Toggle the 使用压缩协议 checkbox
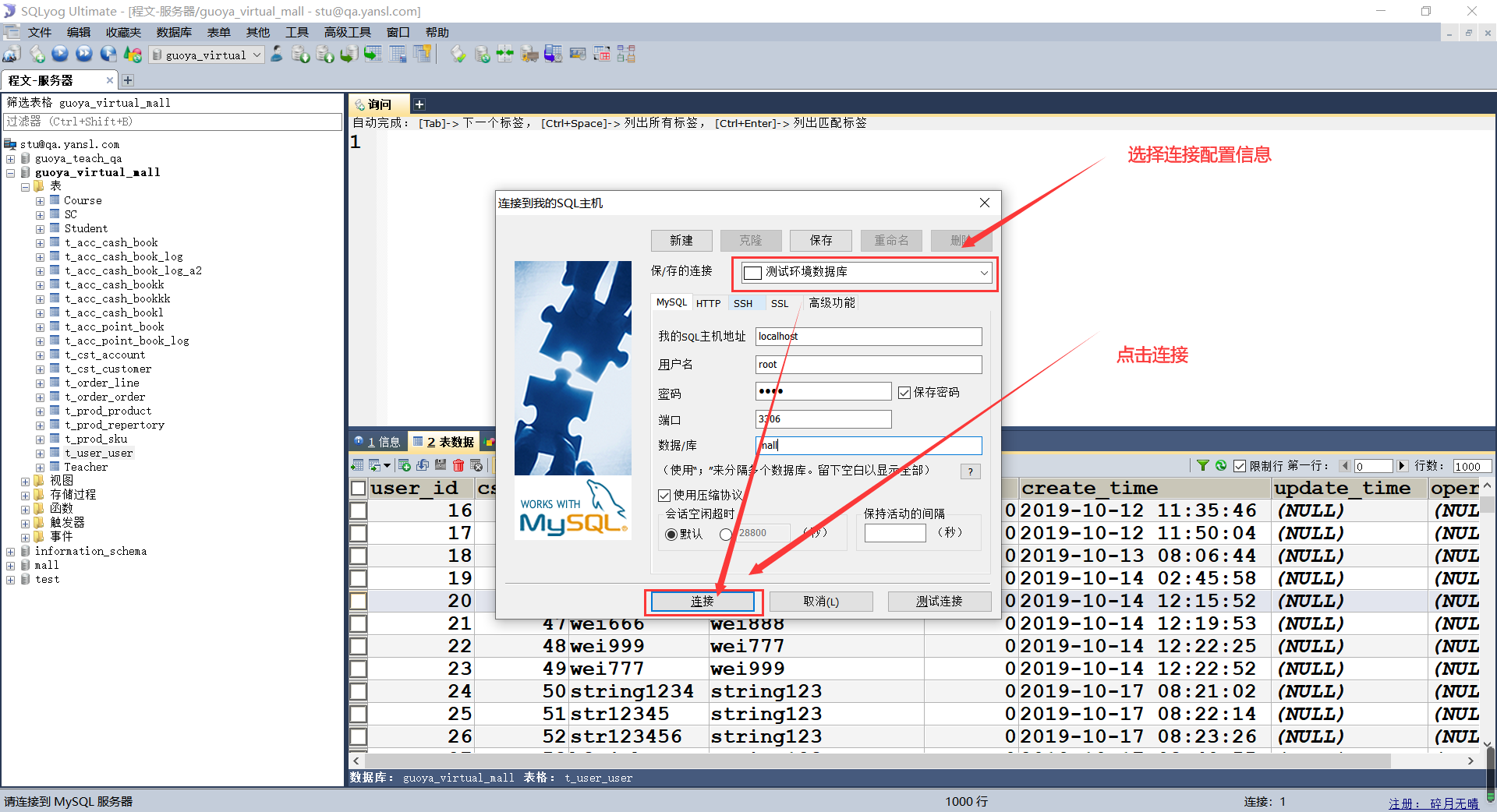Image resolution: width=1497 pixels, height=812 pixels. (664, 496)
